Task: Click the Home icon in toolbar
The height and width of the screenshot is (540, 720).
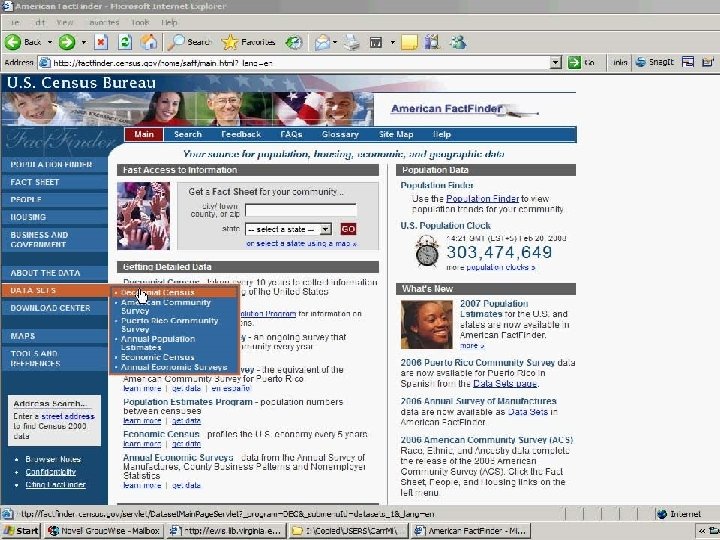Action: pos(149,42)
